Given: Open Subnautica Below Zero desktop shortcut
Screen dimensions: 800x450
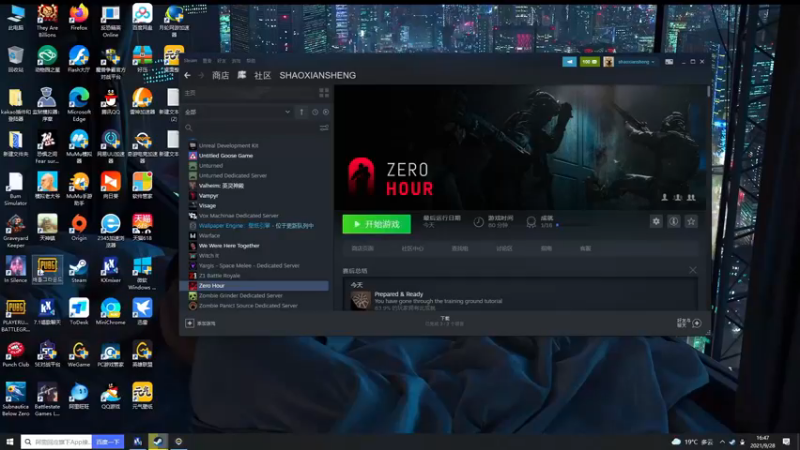Looking at the screenshot, I should click(x=15, y=399).
